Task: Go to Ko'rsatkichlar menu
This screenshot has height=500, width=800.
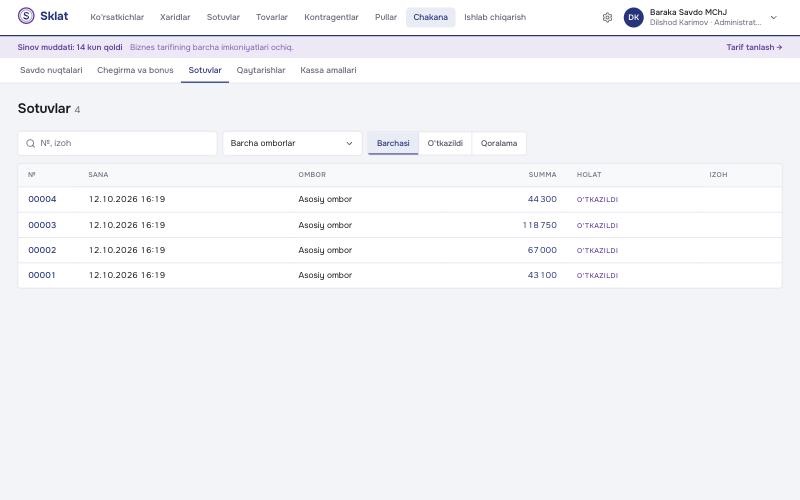Action: pyautogui.click(x=117, y=17)
